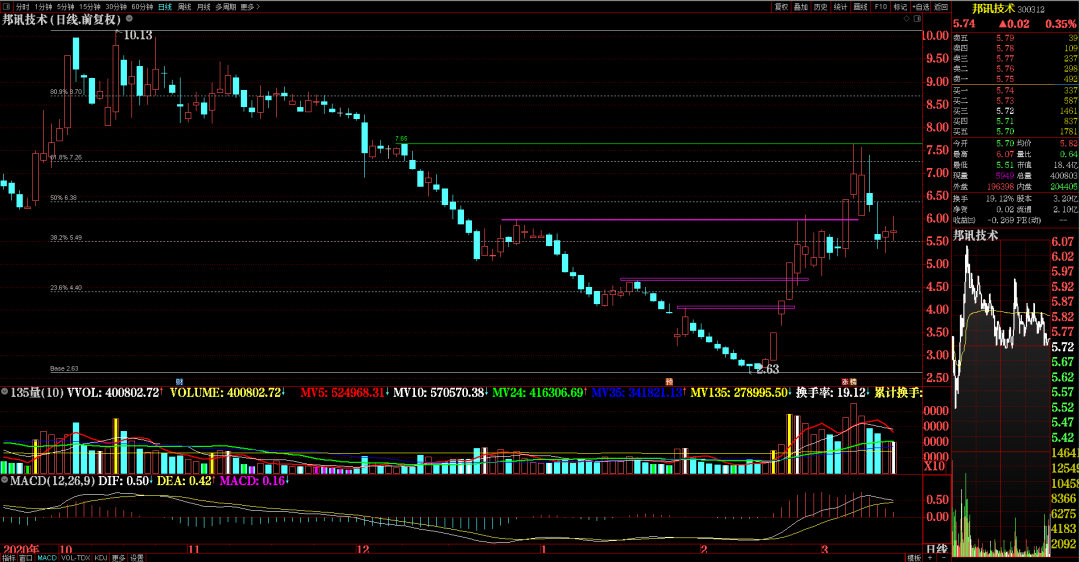Activate the 画线 drawing tool
The height and width of the screenshot is (562, 1080).
(860, 6)
